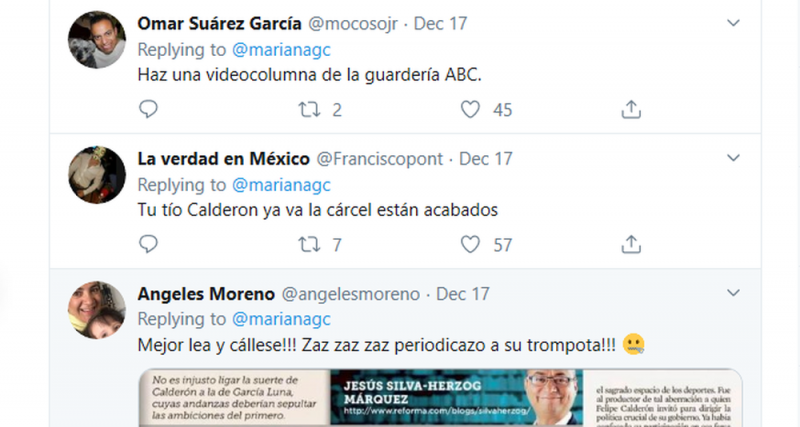This screenshot has width=800, height=427.
Task: Like Omar Suárez García's tweet
Action: coord(470,109)
